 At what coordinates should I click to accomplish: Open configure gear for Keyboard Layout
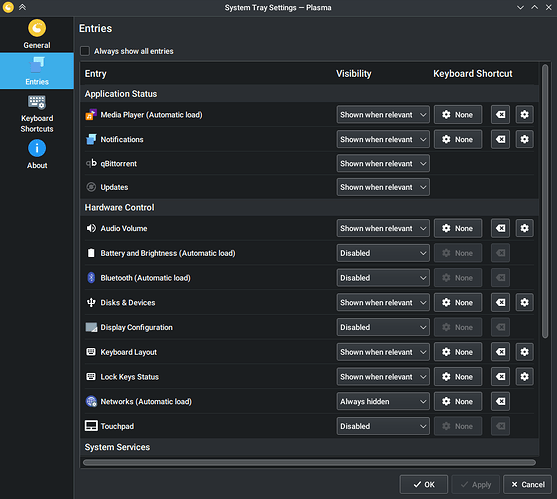point(524,352)
